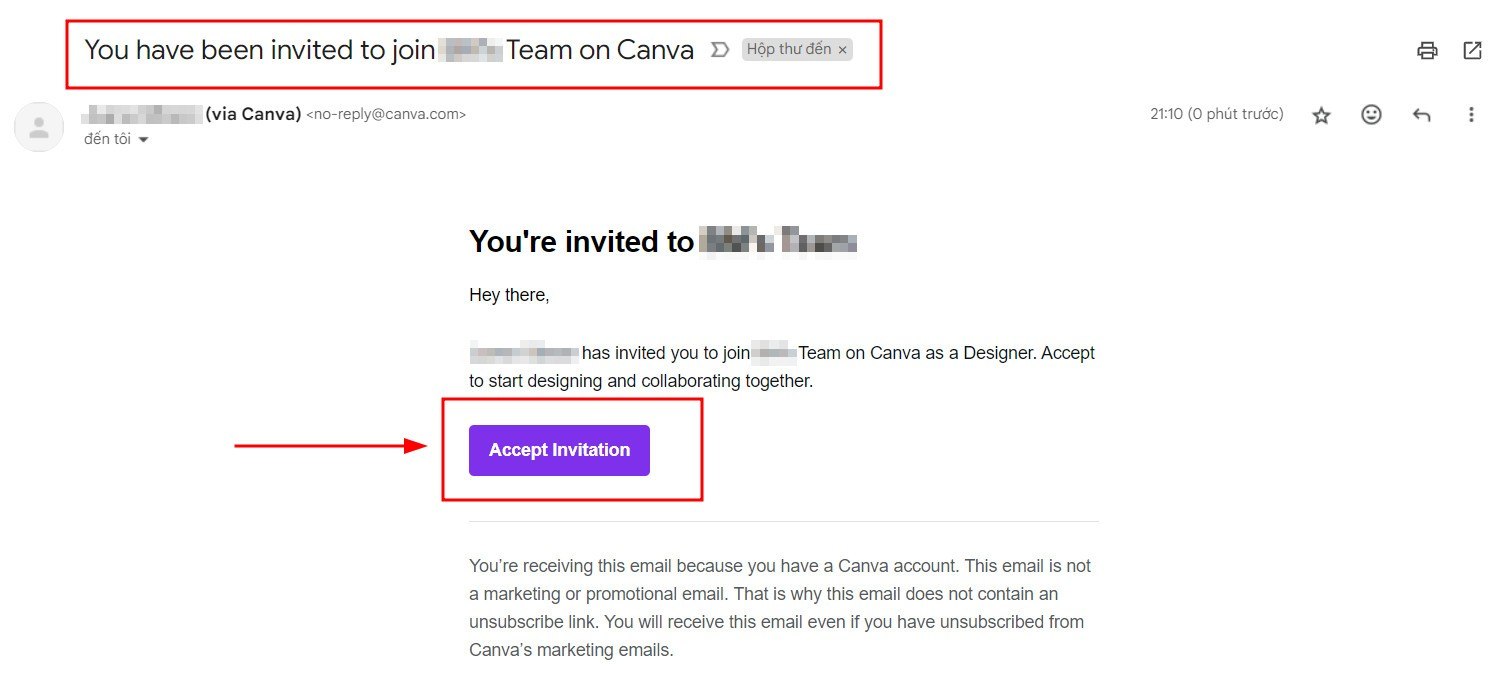The width and height of the screenshot is (1500, 674).
Task: Click the sender's profile avatar
Action: [x=39, y=127]
